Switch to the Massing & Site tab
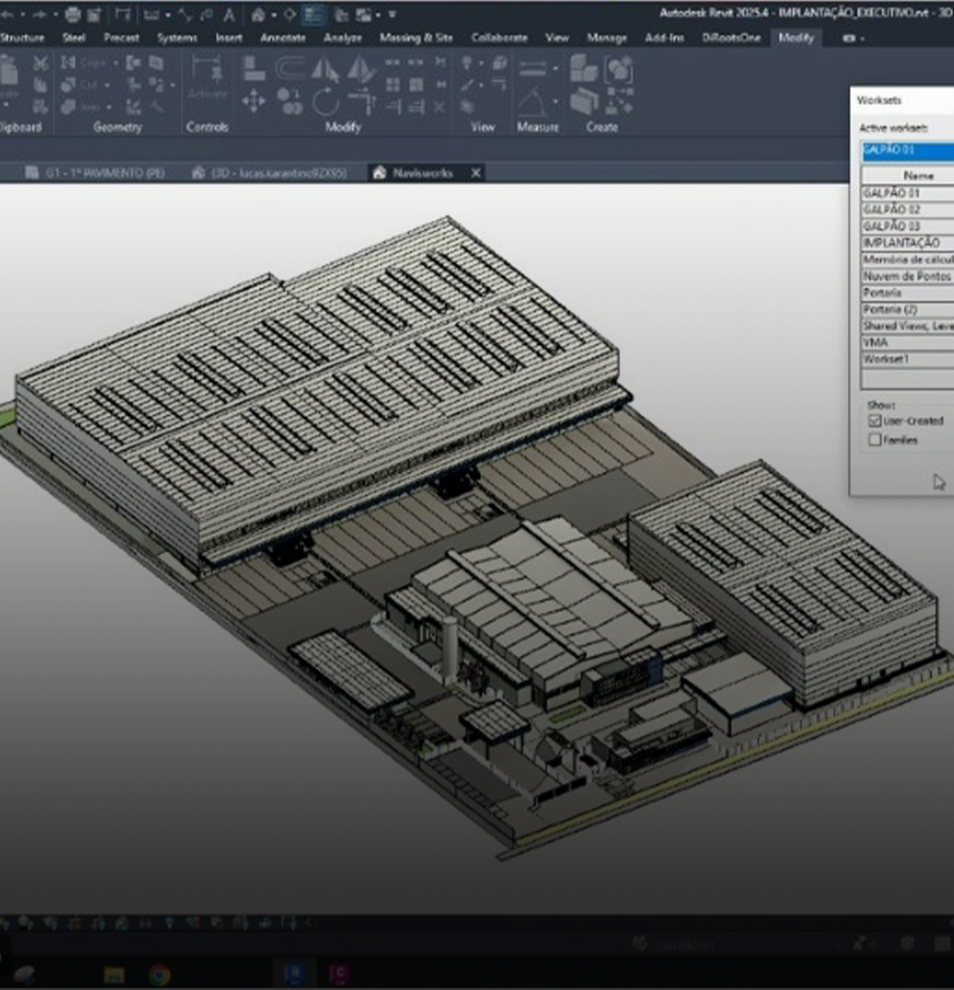 416,38
